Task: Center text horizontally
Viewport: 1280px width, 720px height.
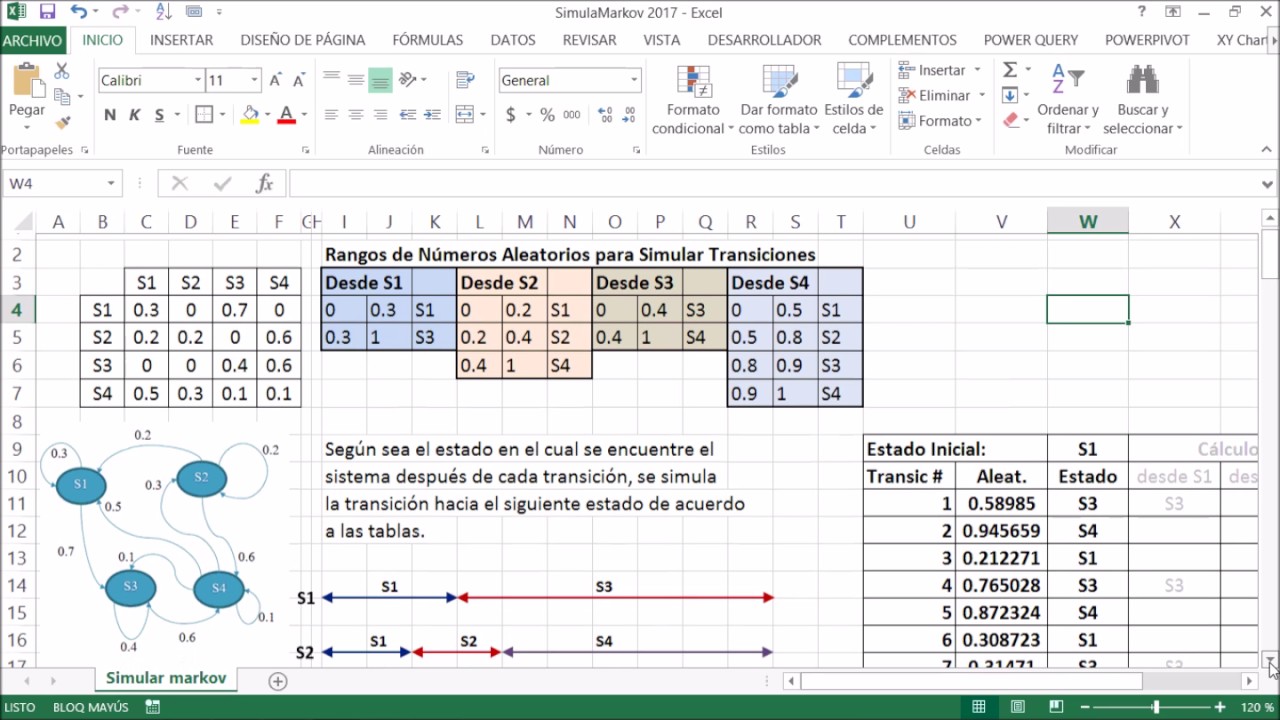Action: [356, 115]
